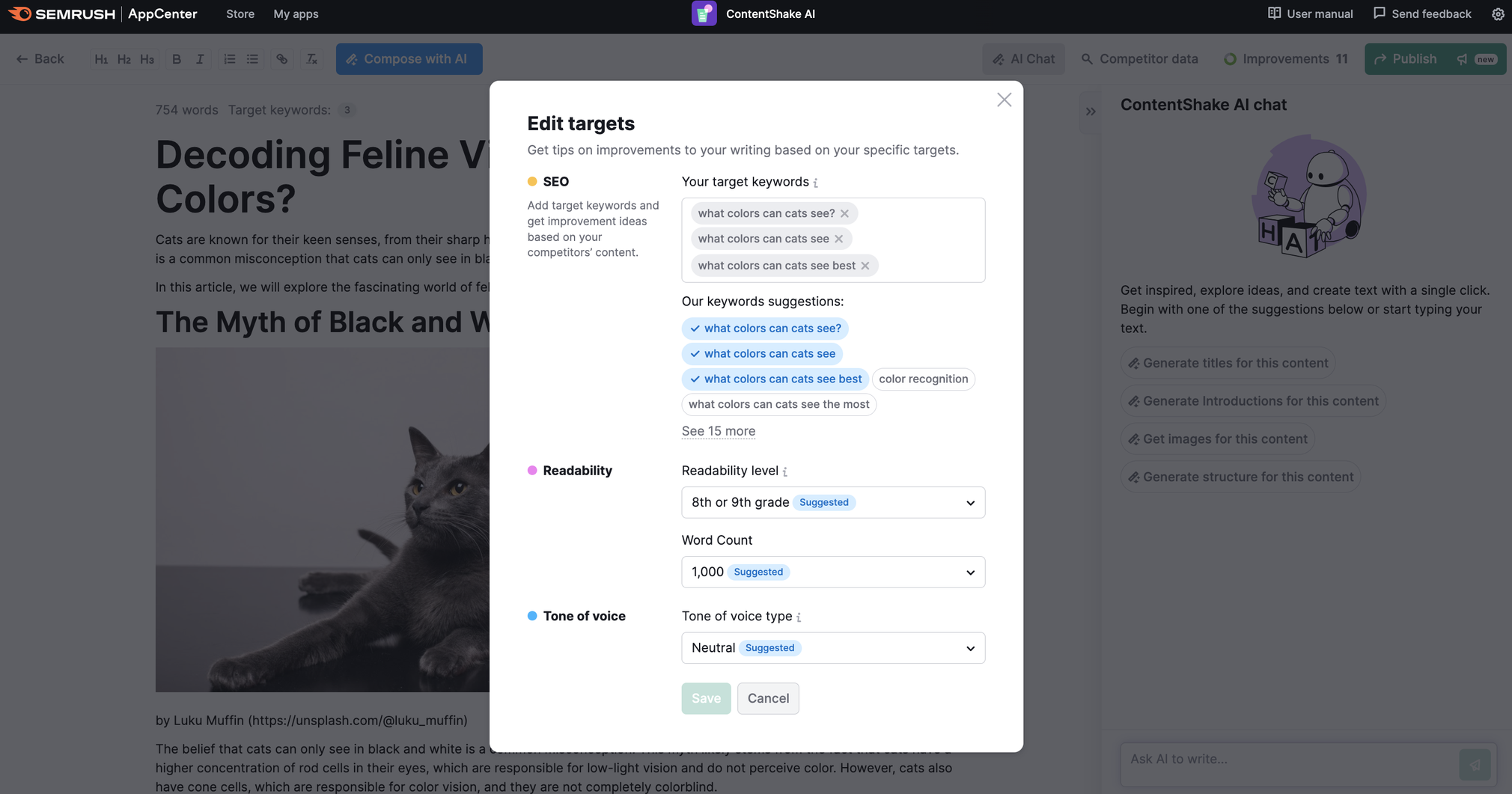This screenshot has height=794, width=1512.
Task: Insert a hyperlink using the link icon
Action: tap(281, 58)
